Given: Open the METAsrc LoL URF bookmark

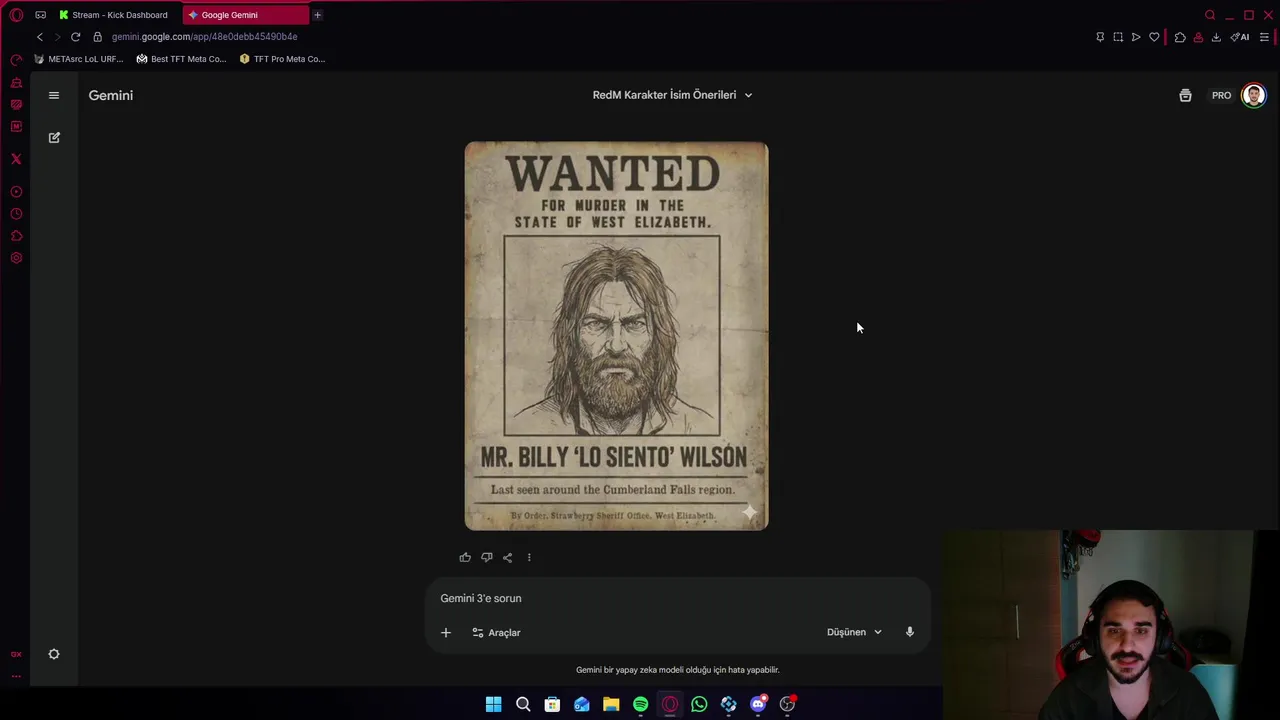Looking at the screenshot, I should [78, 59].
